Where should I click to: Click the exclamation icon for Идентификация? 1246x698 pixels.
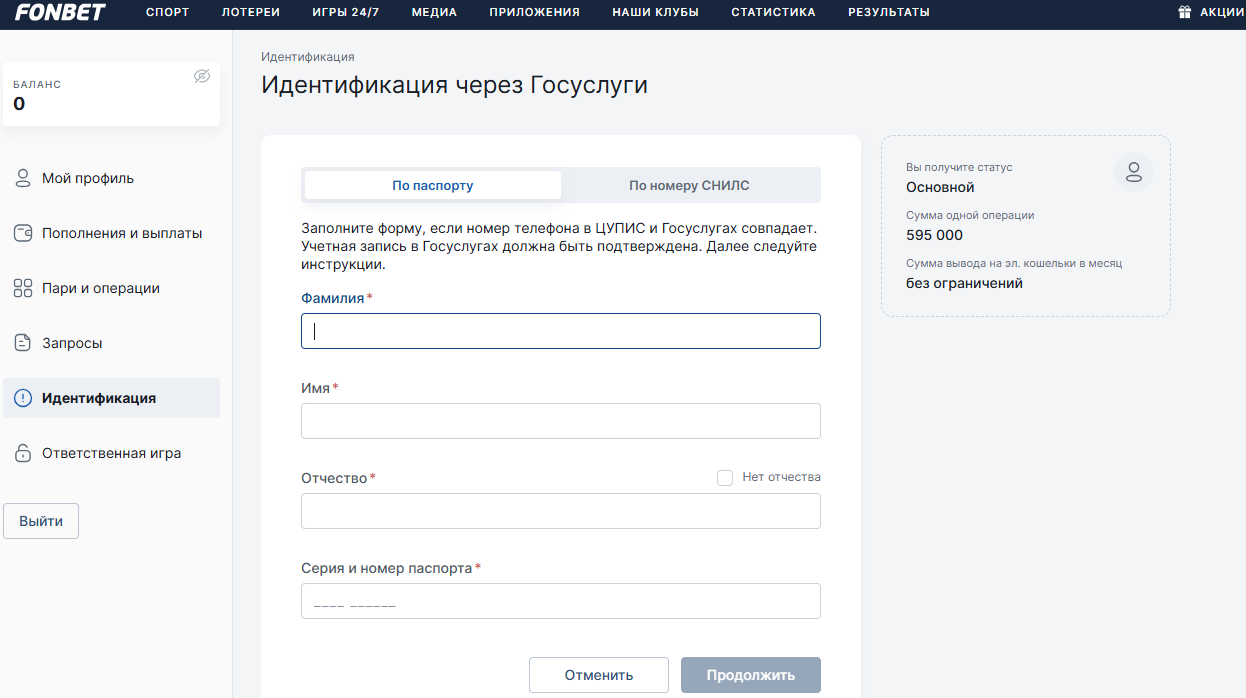(23, 398)
